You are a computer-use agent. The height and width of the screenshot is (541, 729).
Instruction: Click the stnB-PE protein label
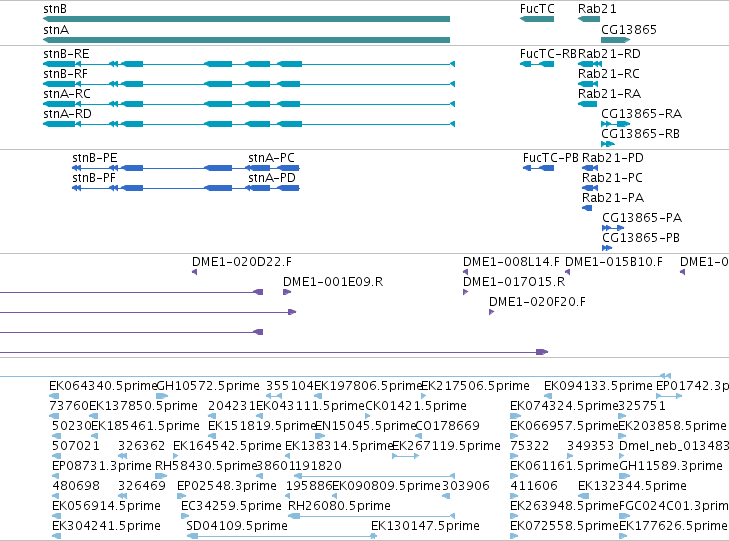coord(95,158)
